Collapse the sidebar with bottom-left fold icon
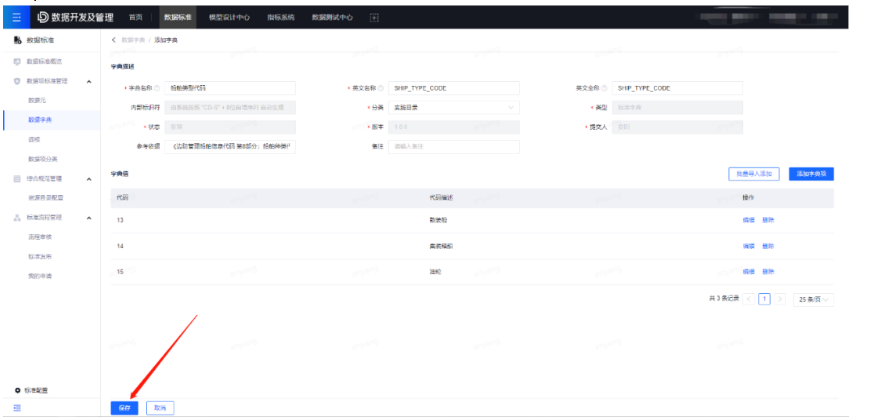This screenshot has height=420, width=893. pos(17,408)
